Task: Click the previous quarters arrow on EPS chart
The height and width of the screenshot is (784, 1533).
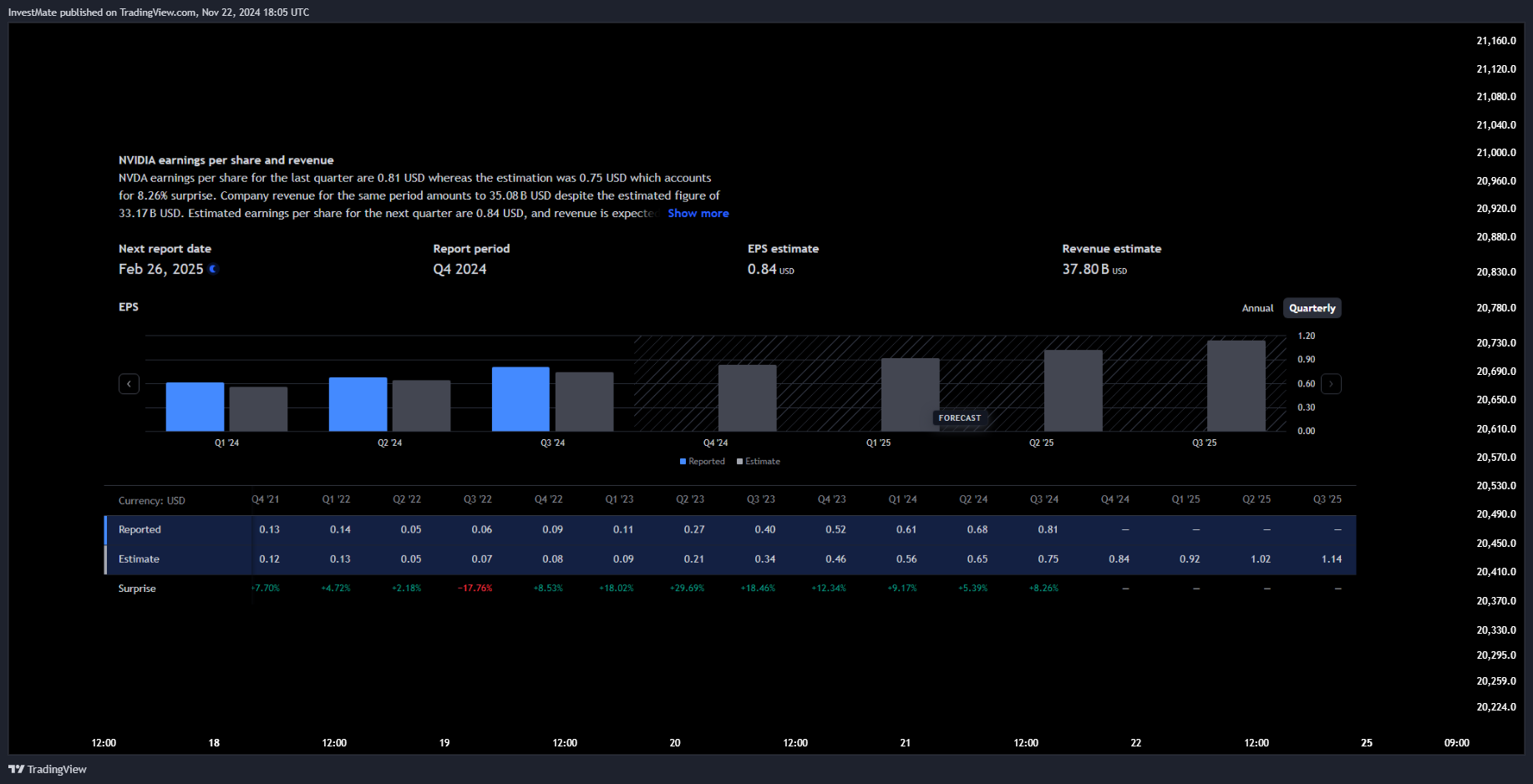Action: 129,384
